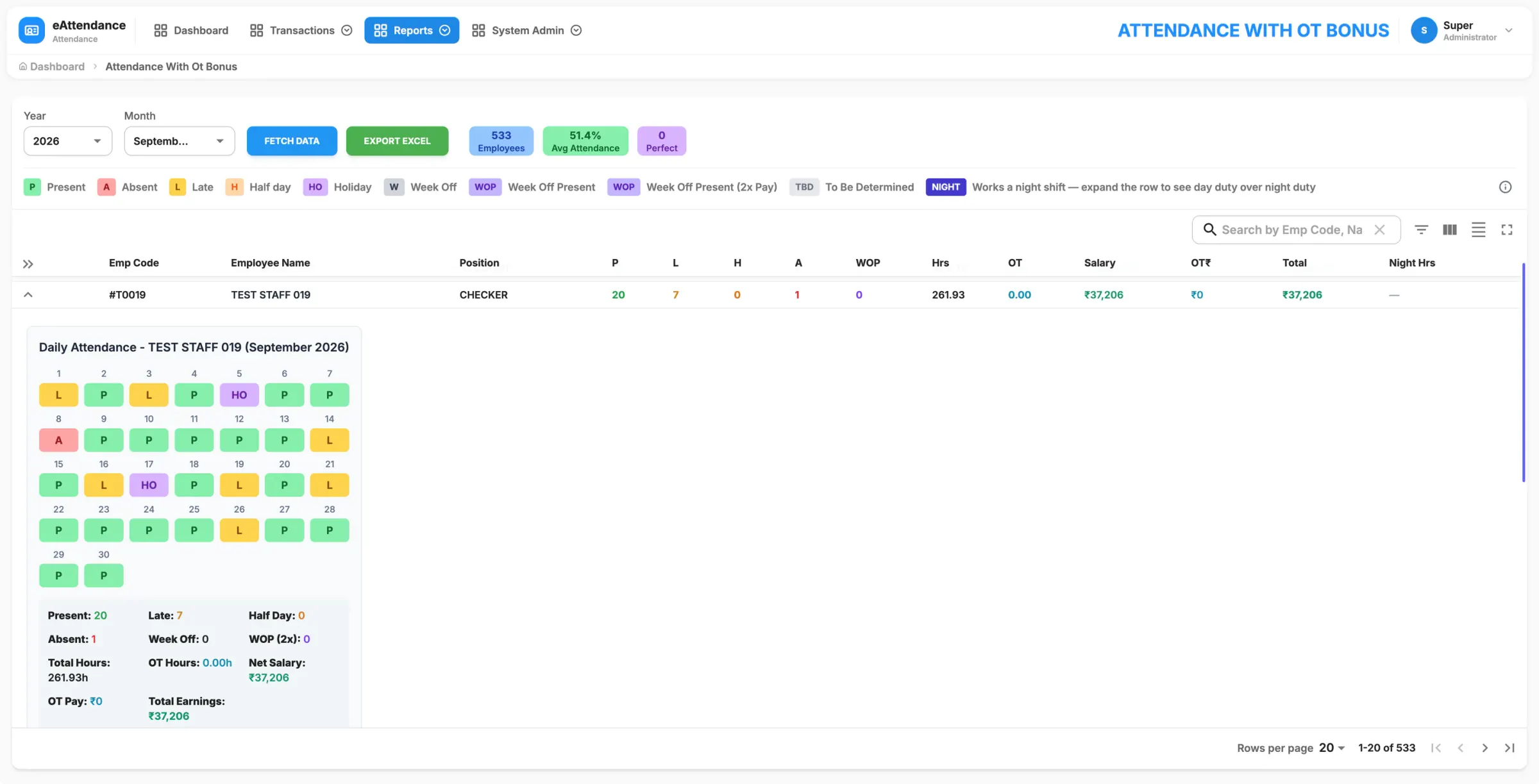Click the Hrs value 261.93
The height and width of the screenshot is (784, 1539).
(948, 295)
